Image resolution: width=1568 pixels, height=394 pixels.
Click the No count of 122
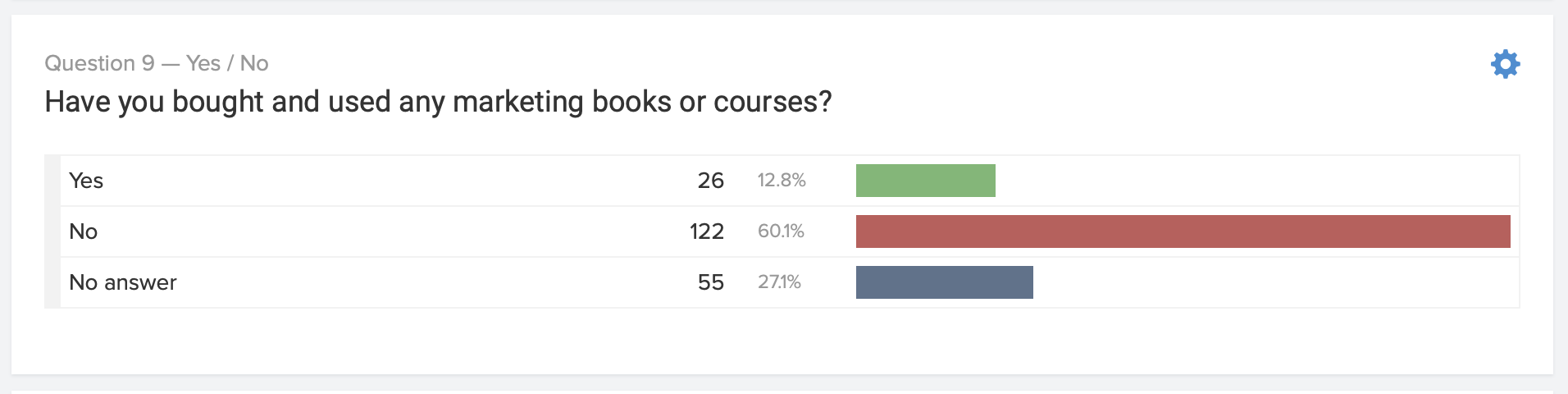click(x=706, y=231)
